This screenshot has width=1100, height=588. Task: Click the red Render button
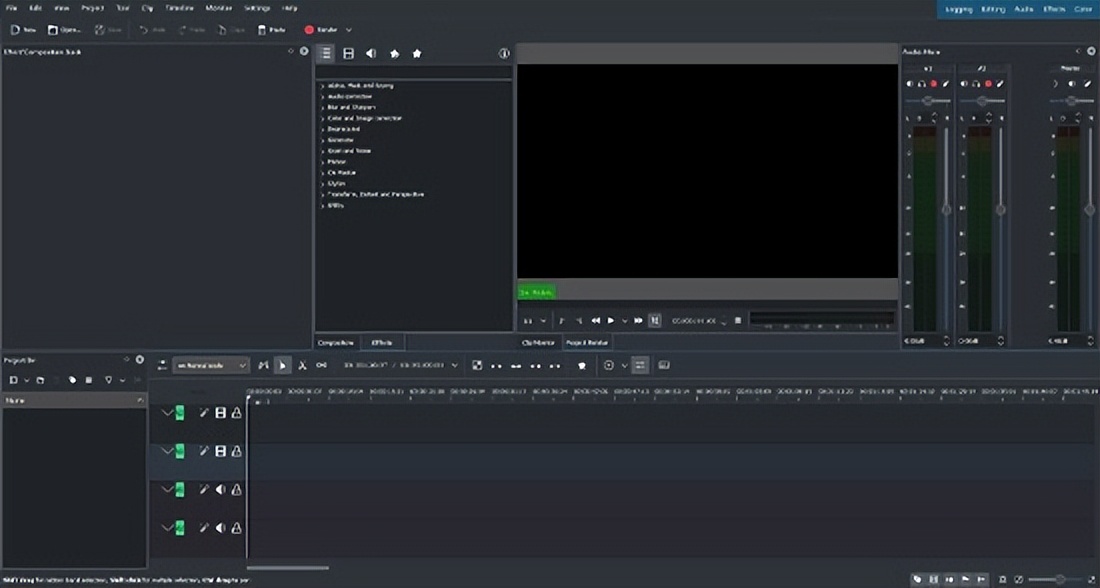[x=321, y=30]
